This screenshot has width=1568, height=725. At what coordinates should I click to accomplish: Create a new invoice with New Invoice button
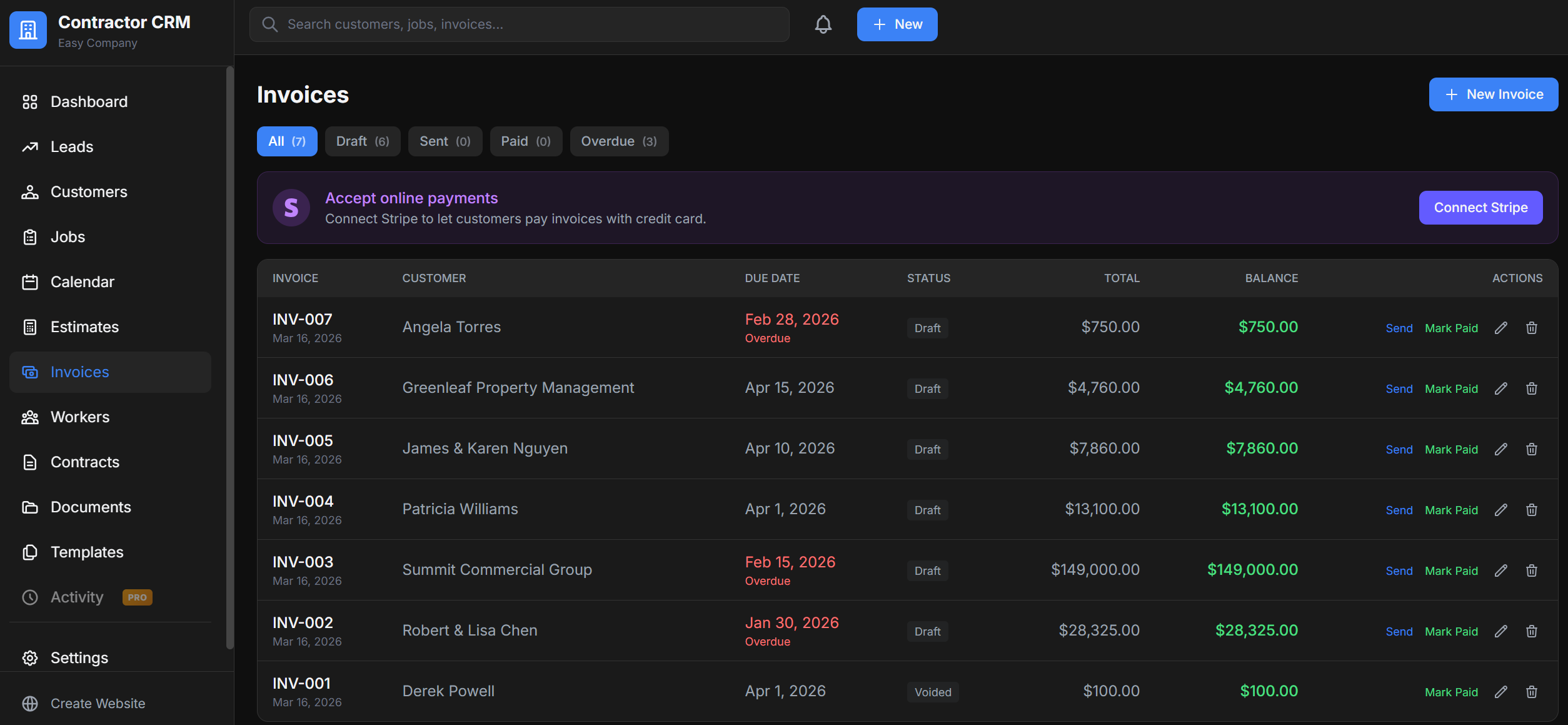click(1493, 94)
